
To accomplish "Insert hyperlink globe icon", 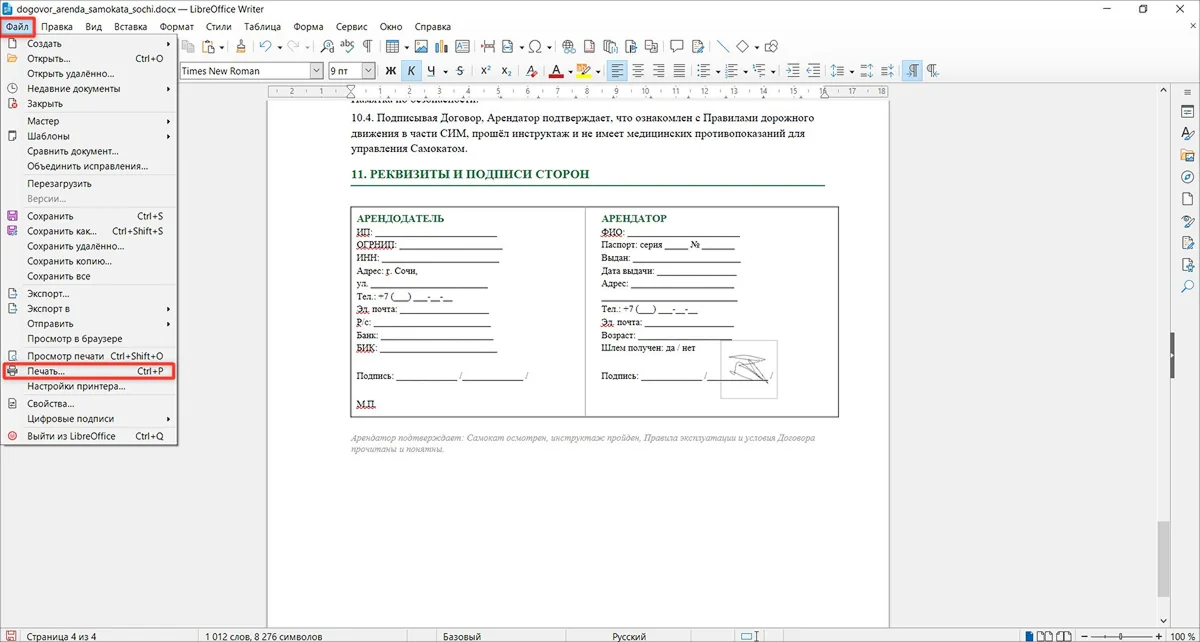I will [568, 46].
